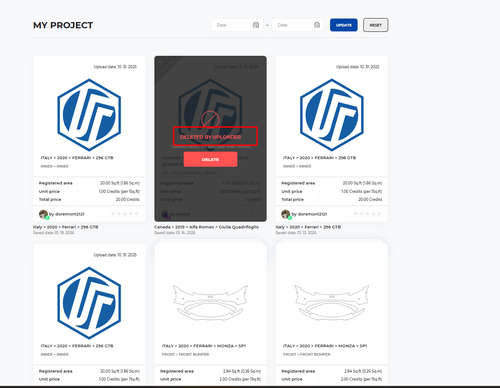
Task: Click the start Date input field
Action: point(237,25)
